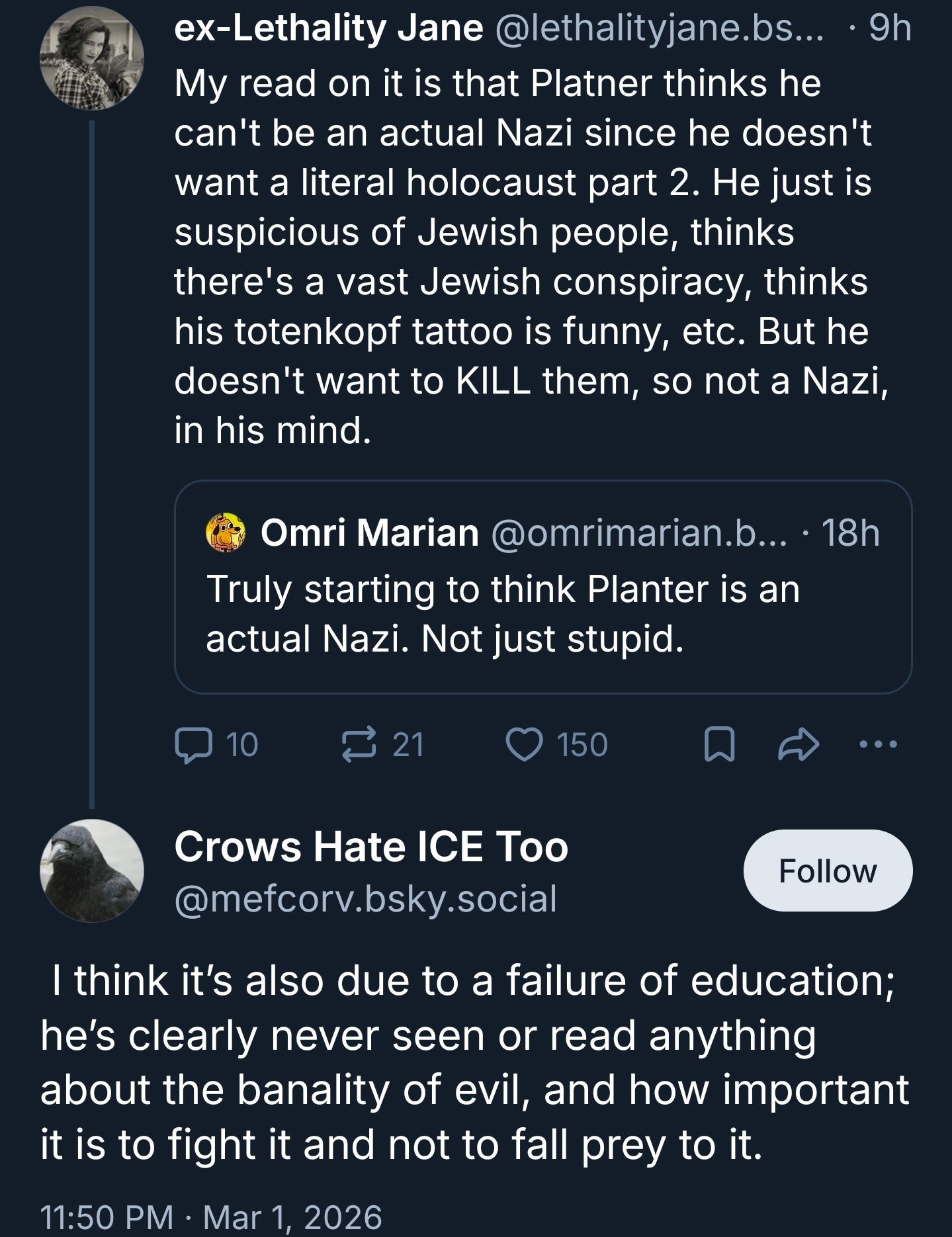This screenshot has width=952, height=1237.
Task: Open ex-Lethality Jane's post about Platner
Action: coord(523,257)
